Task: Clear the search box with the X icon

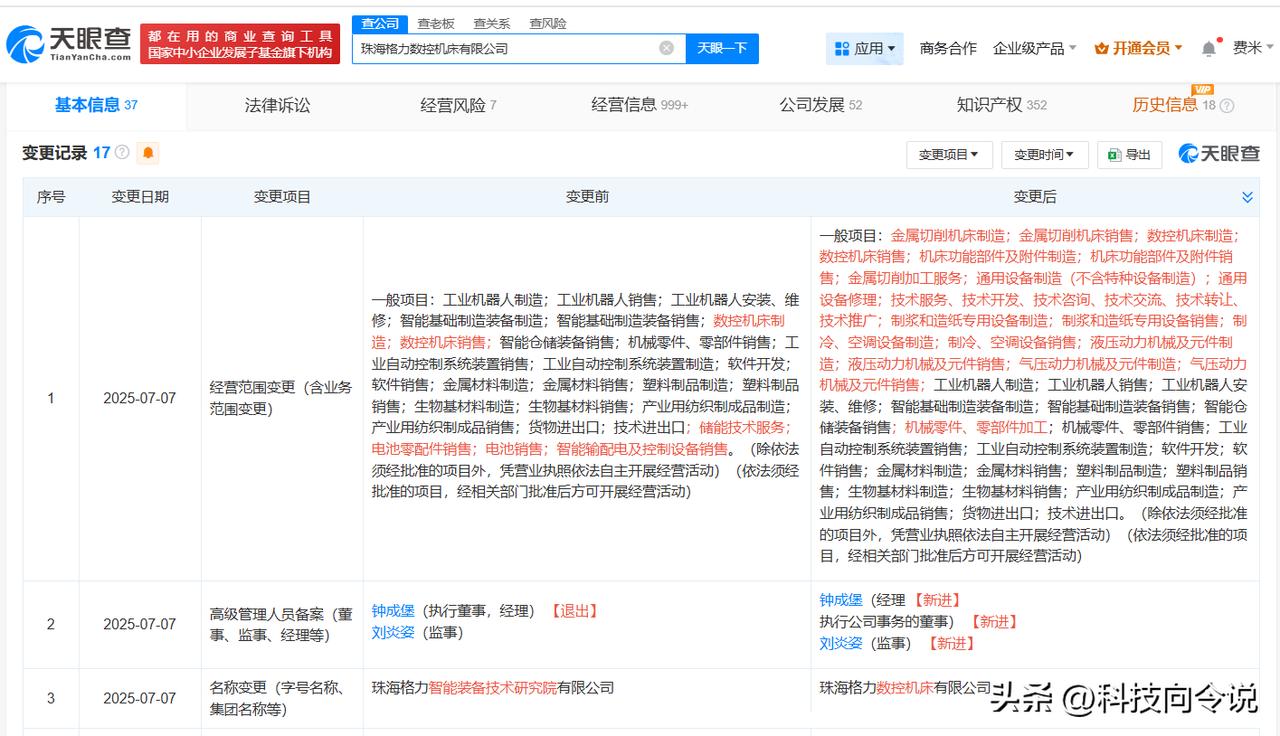Action: pos(666,48)
